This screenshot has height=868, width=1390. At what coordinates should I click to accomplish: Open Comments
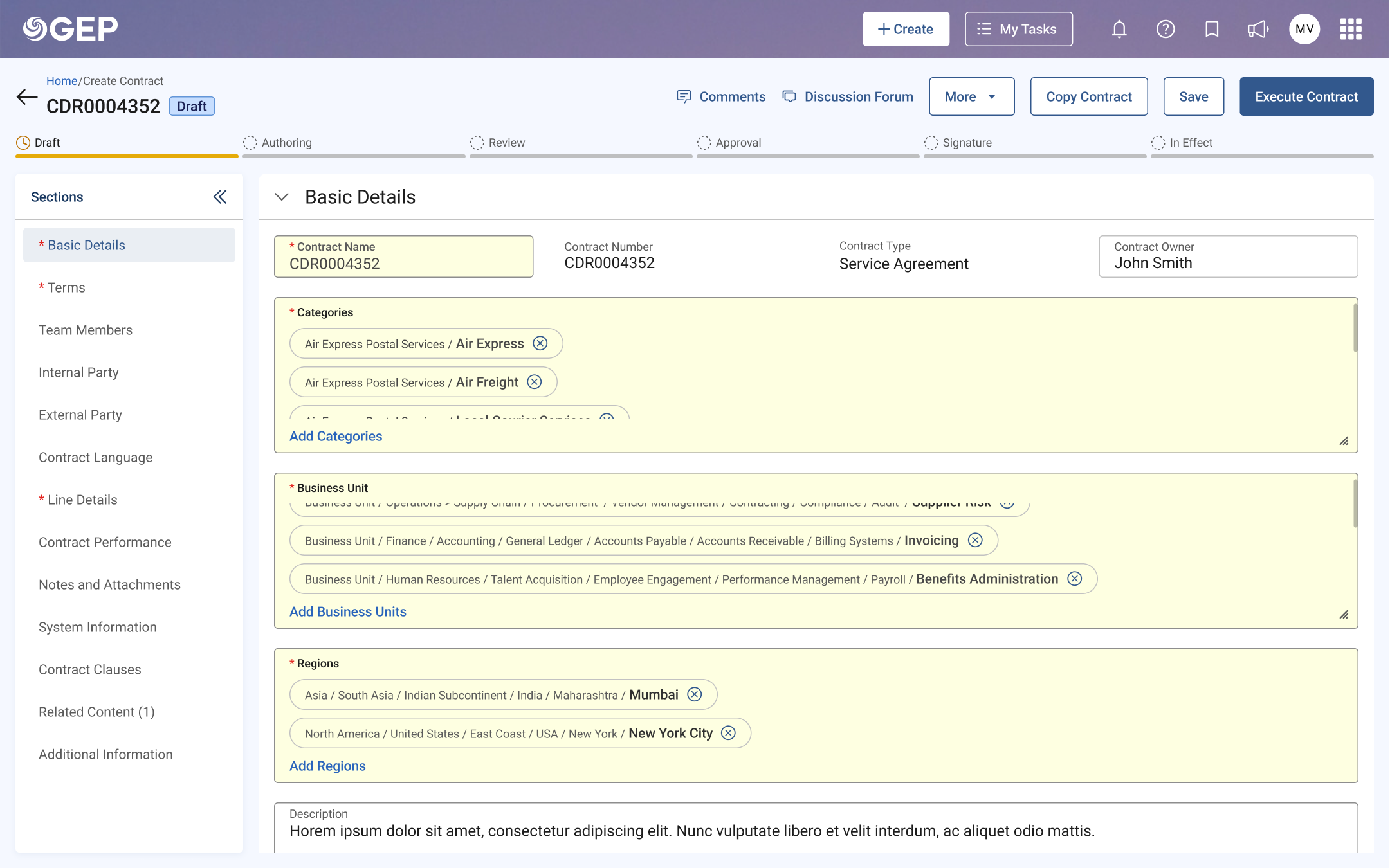721,96
